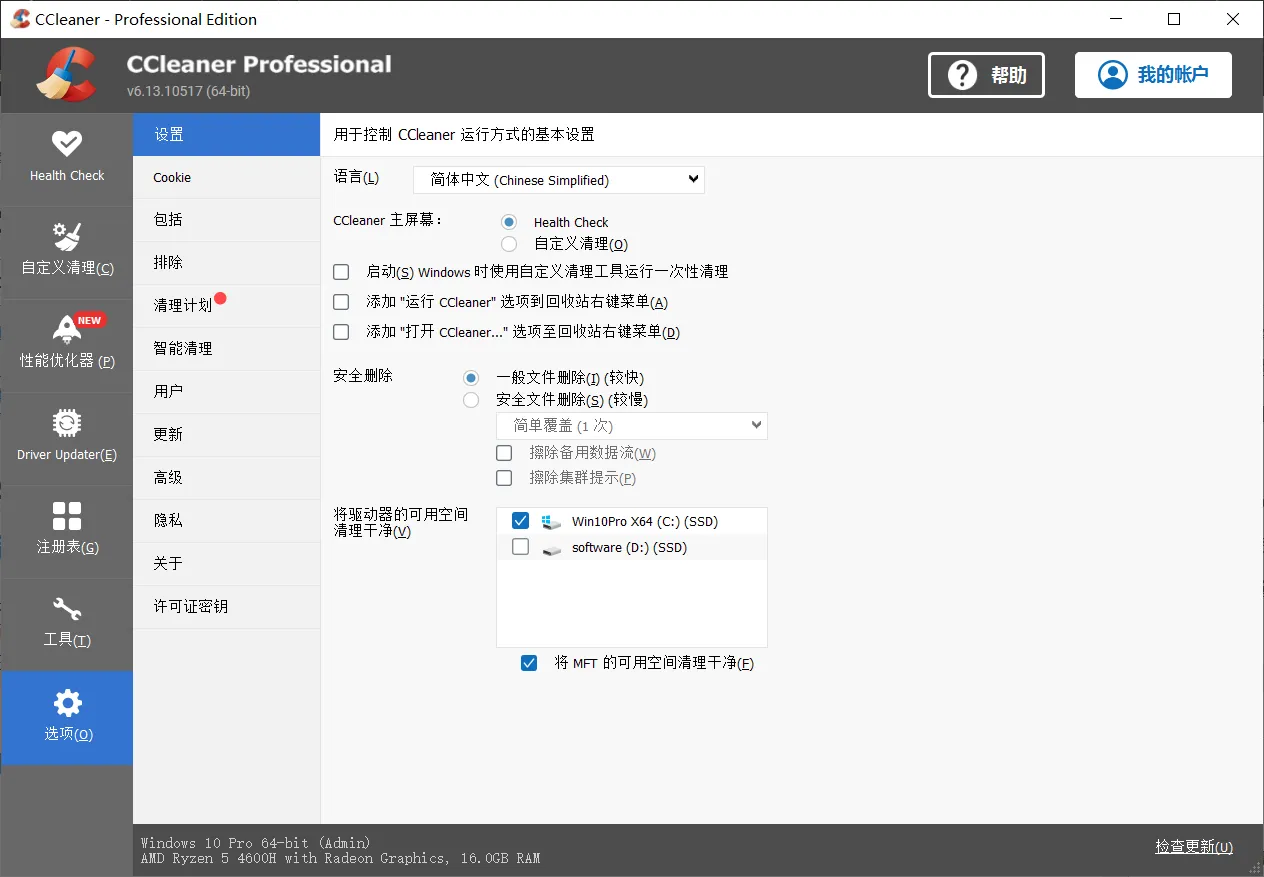The height and width of the screenshot is (877, 1264).
Task: Open the 清理计划 scheduling section
Action: (x=184, y=305)
